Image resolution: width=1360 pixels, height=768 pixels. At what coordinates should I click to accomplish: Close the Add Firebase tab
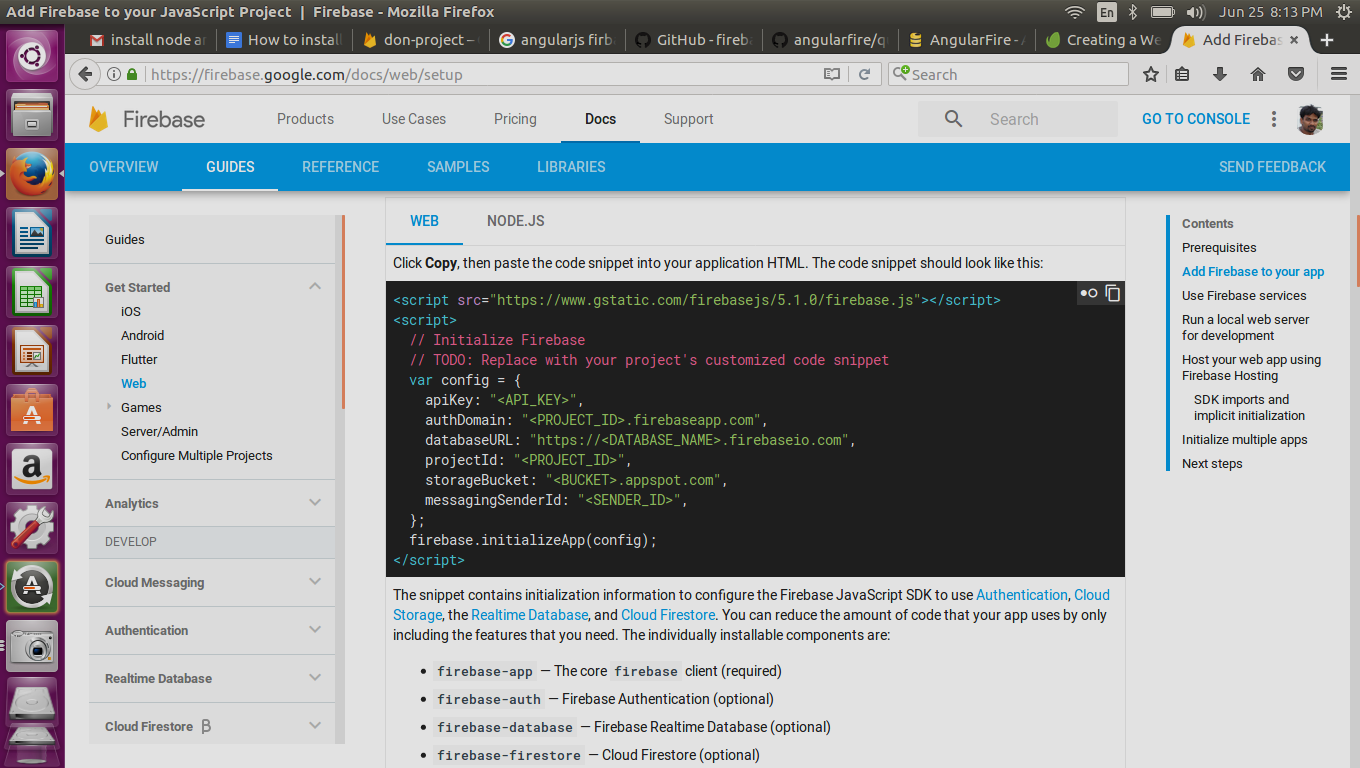pos(1295,40)
